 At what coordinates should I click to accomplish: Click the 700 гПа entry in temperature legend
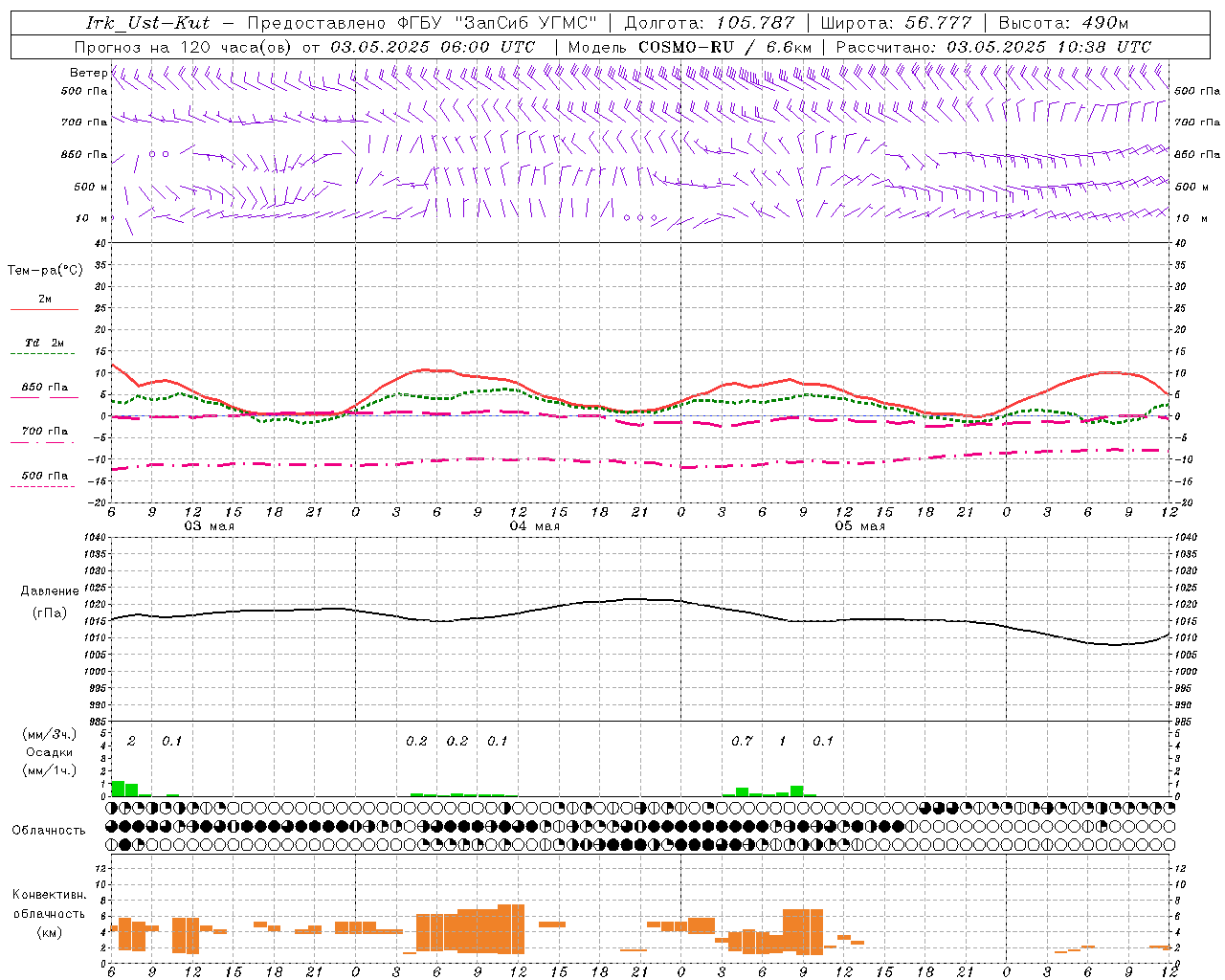tap(44, 432)
